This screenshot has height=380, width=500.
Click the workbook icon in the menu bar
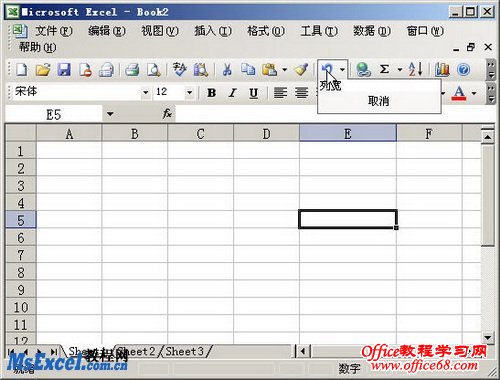click(x=19, y=31)
